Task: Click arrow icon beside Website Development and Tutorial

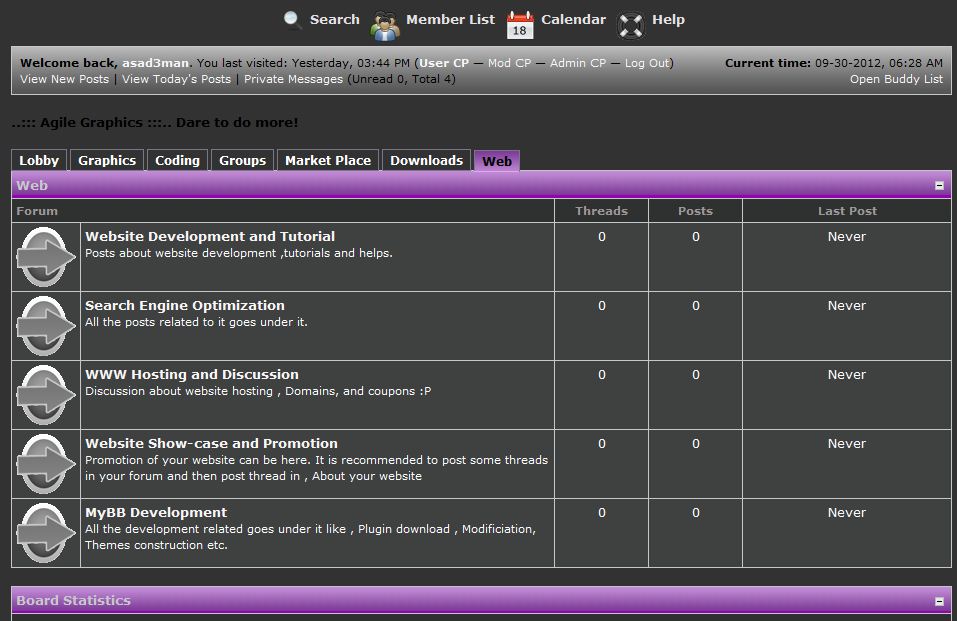Action: pyautogui.click(x=46, y=257)
